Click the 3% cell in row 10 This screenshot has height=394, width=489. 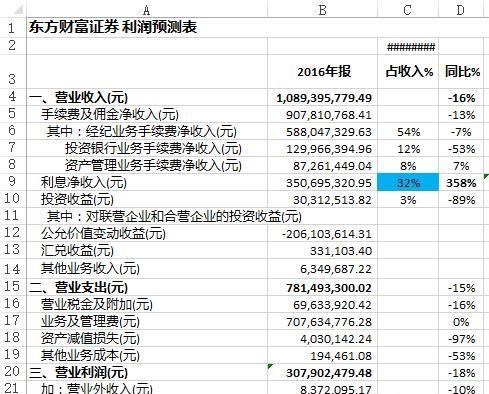pos(408,200)
